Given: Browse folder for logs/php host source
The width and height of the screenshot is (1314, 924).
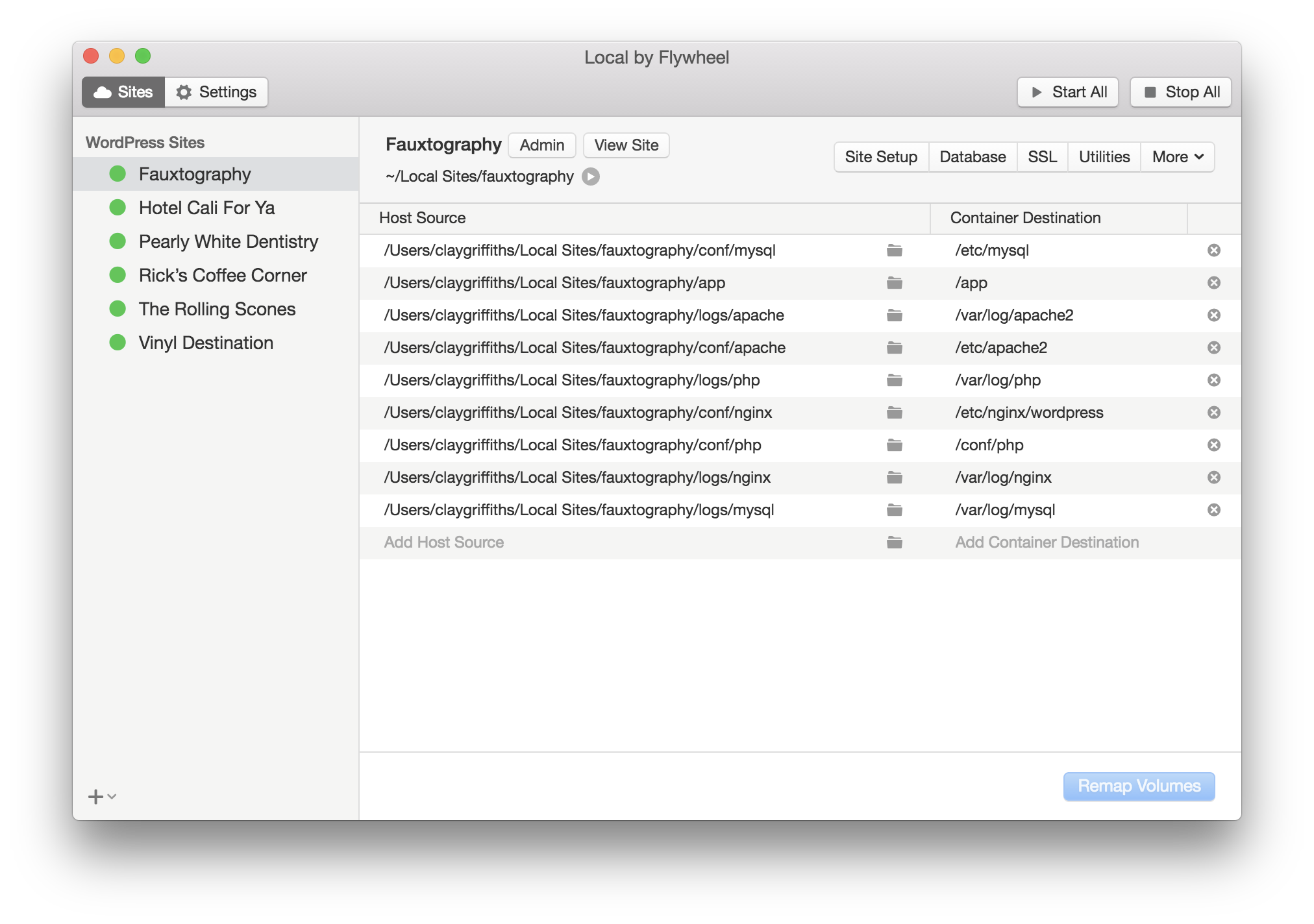Looking at the screenshot, I should [x=894, y=380].
